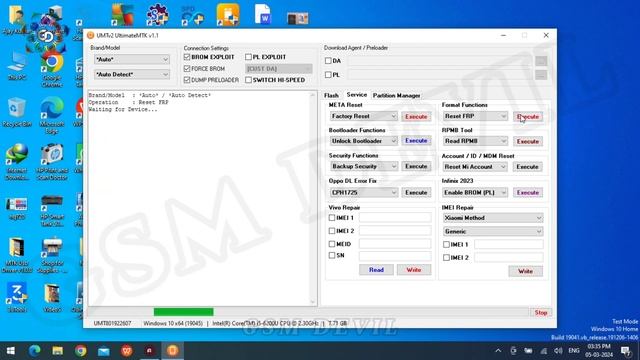Switch to the Partition Manager tab
This screenshot has height=360, width=640.
coord(396,96)
